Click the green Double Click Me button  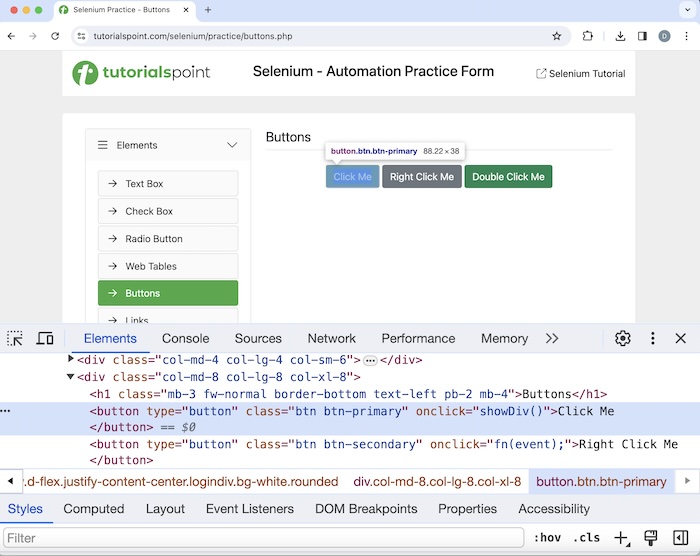pyautogui.click(x=508, y=177)
